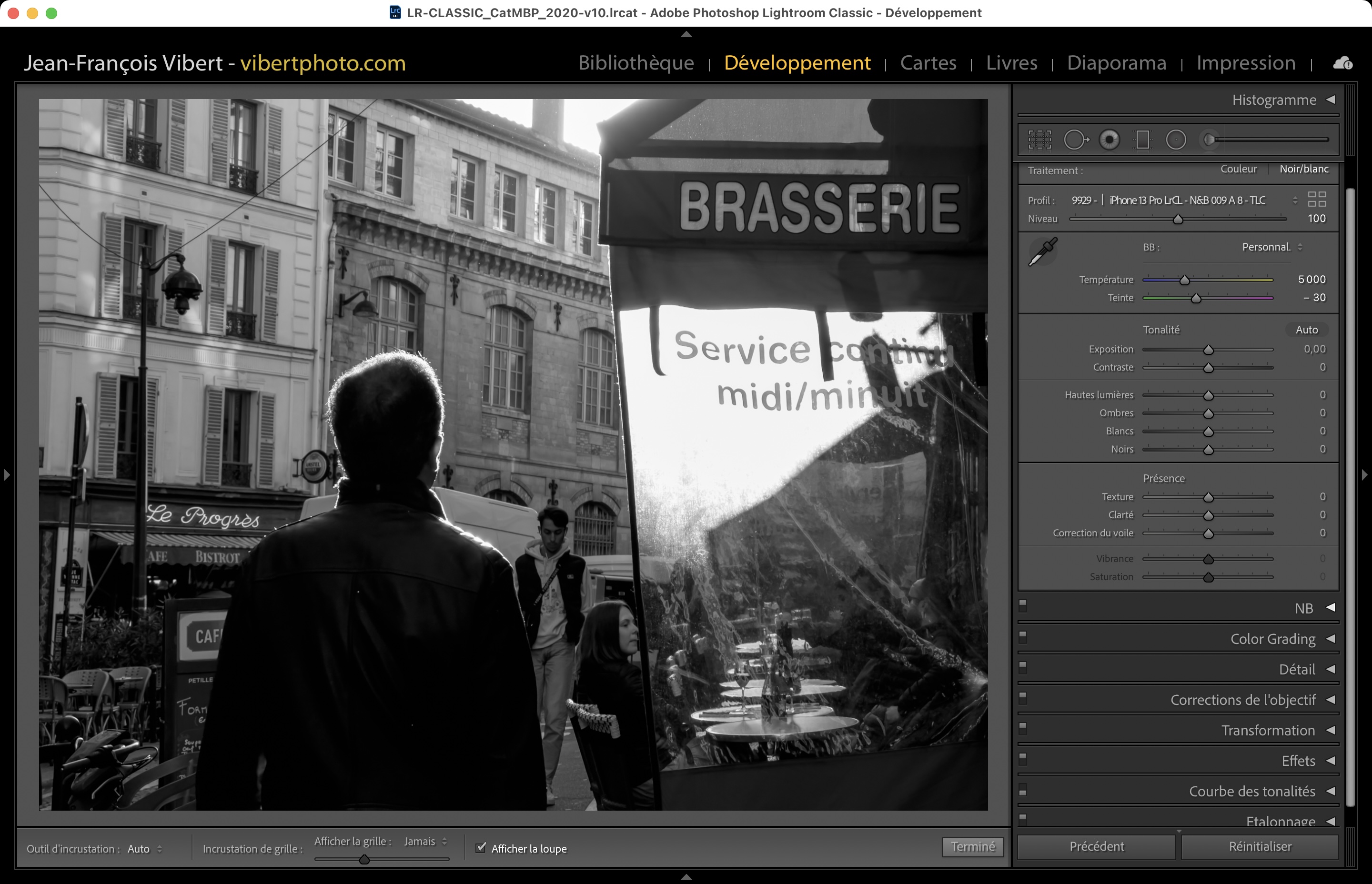Image resolution: width=1372 pixels, height=884 pixels.
Task: Click the cloud sync status icon
Action: 1342,63
